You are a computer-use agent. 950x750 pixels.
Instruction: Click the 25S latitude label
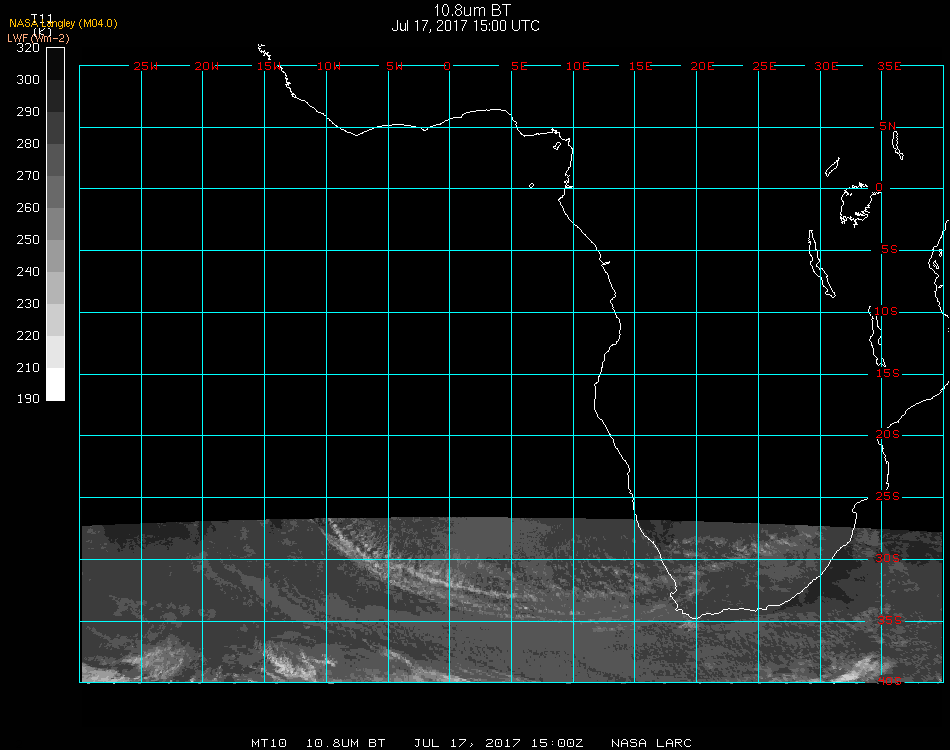888,496
